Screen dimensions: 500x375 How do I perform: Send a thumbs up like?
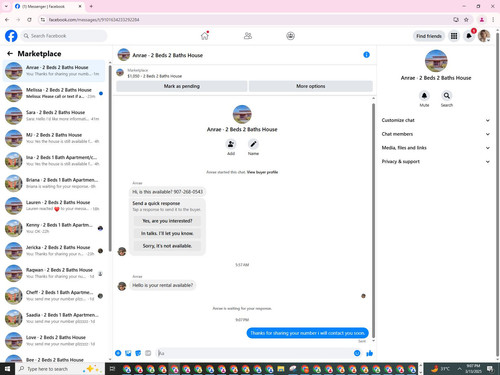369,353
